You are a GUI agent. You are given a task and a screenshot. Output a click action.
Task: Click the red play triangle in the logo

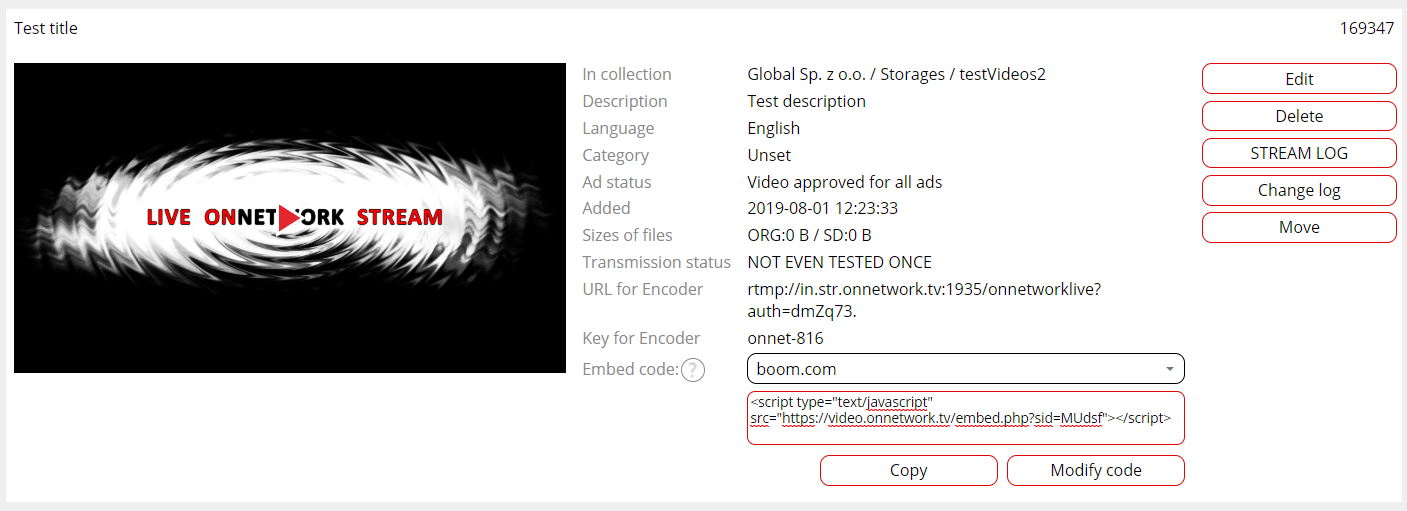coord(289,217)
